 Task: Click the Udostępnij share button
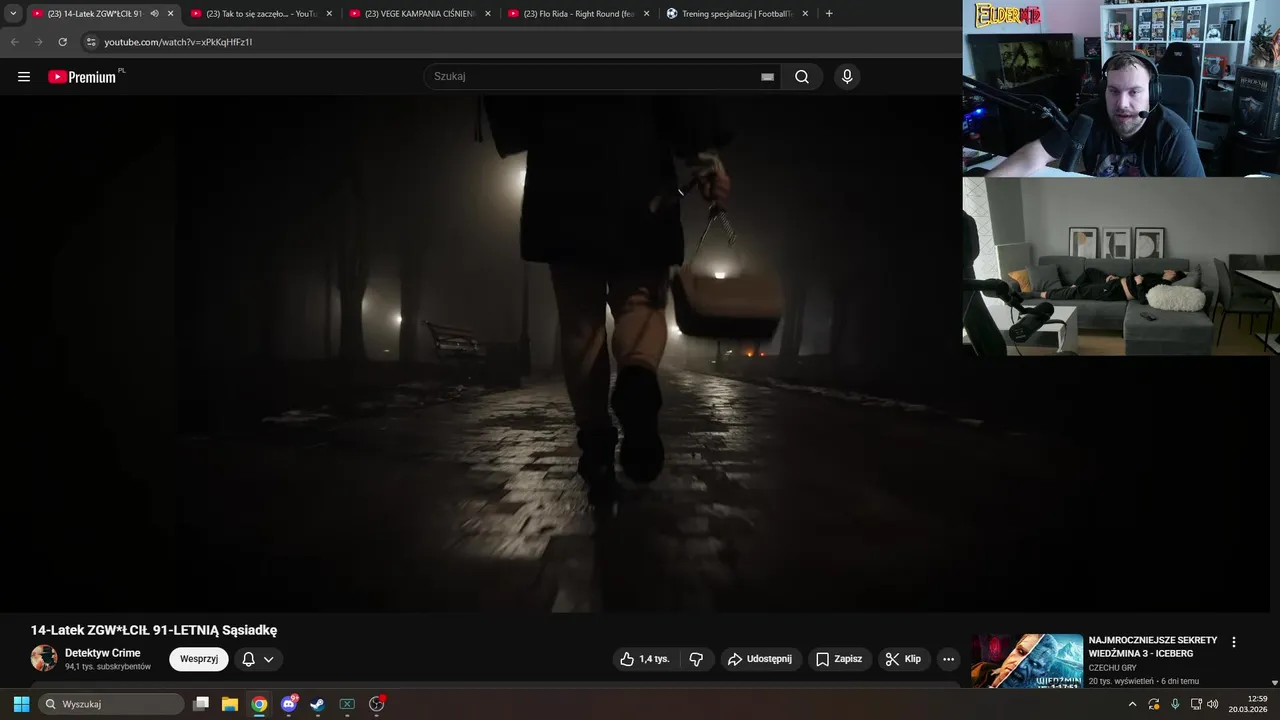(x=760, y=659)
